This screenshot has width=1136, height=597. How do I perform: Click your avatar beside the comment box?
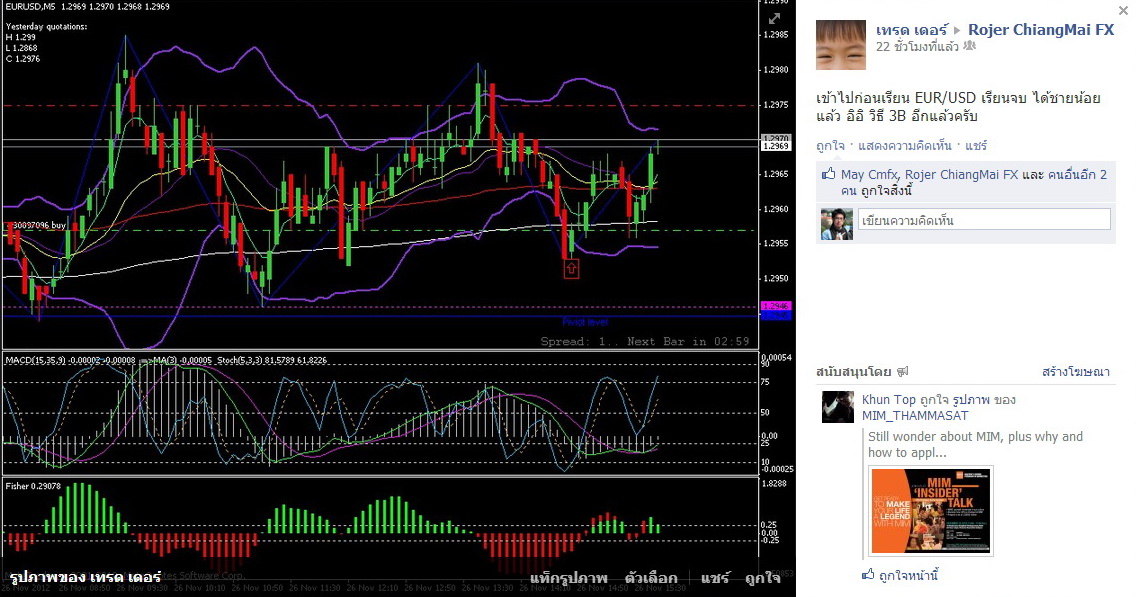837,224
